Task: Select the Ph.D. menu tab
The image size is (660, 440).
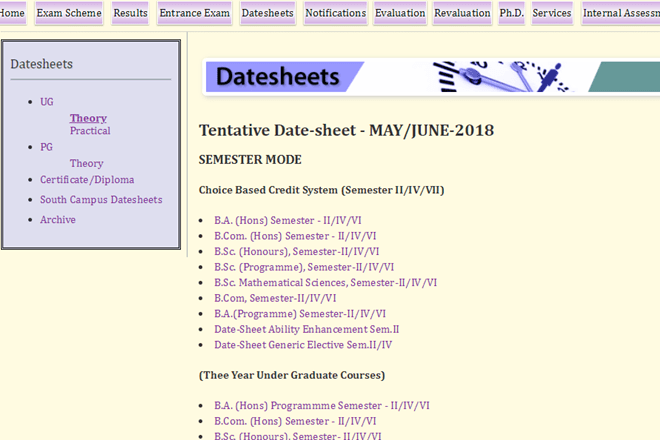Action: pos(511,13)
